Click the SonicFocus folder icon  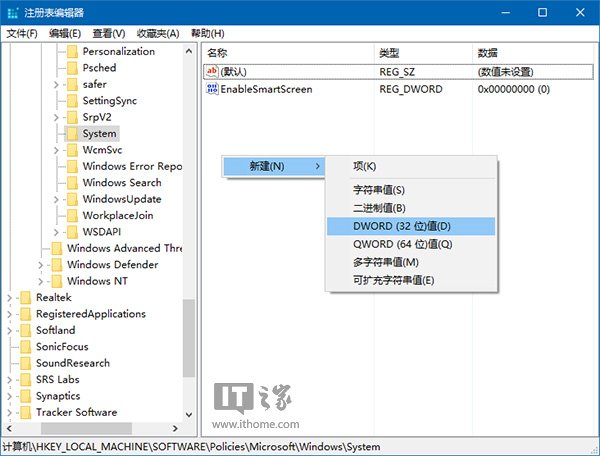click(x=26, y=347)
